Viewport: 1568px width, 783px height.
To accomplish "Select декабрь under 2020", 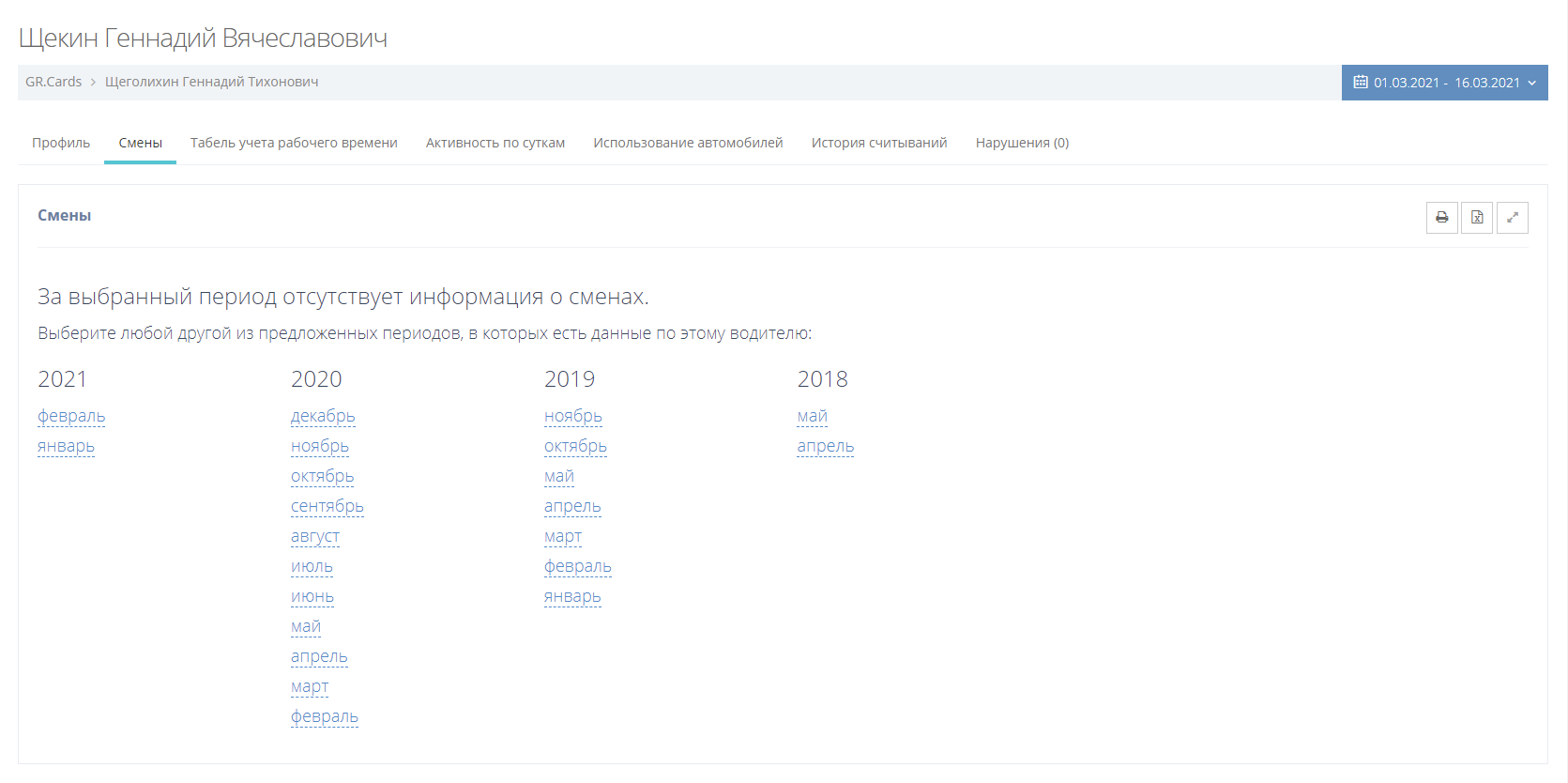I will (x=323, y=416).
